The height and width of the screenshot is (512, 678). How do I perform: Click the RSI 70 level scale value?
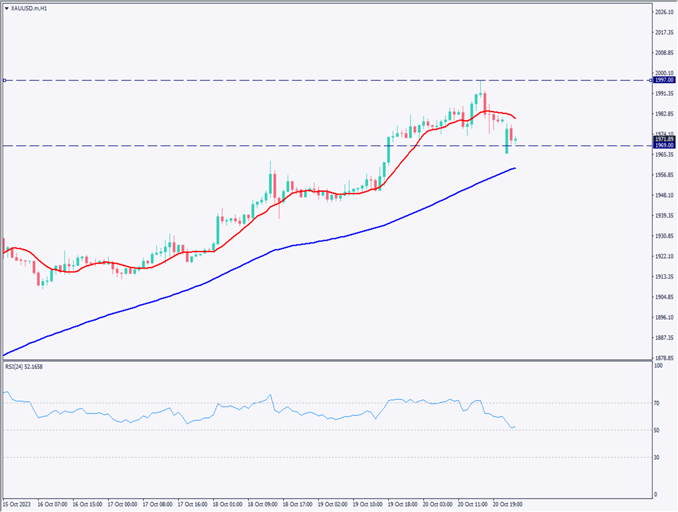[x=657, y=403]
